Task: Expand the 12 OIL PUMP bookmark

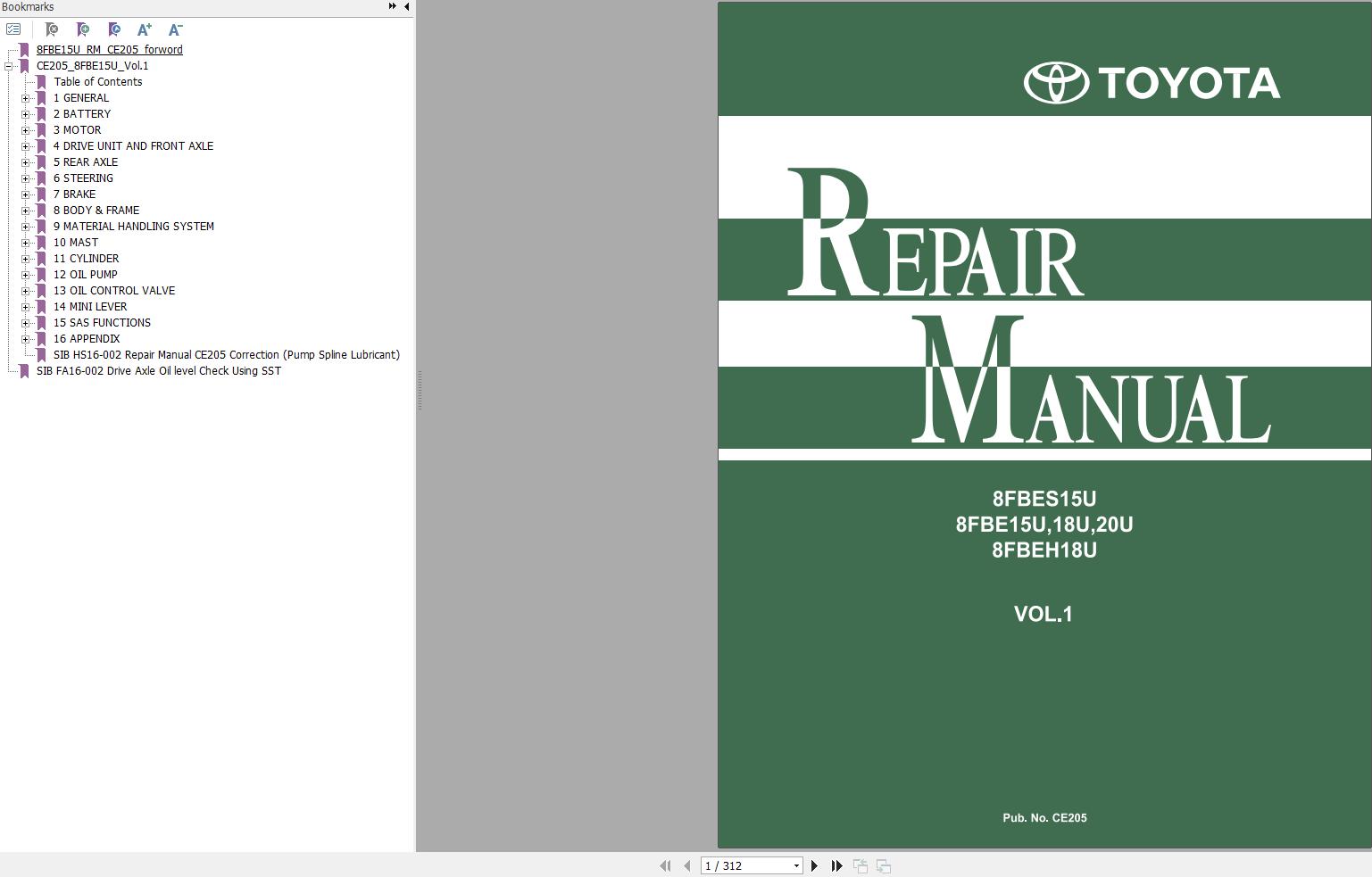Action: pos(25,275)
